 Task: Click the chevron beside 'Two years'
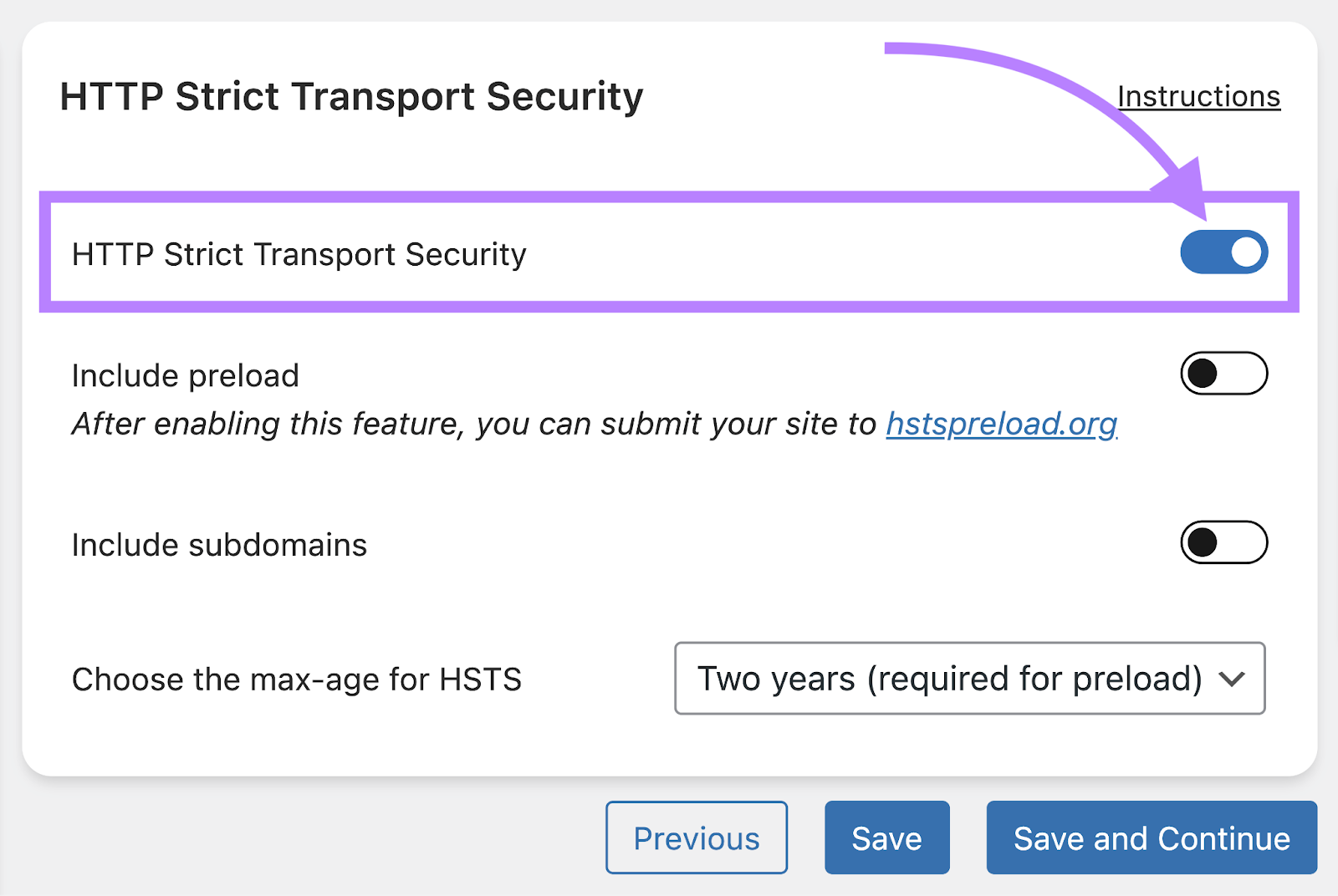point(1231,679)
